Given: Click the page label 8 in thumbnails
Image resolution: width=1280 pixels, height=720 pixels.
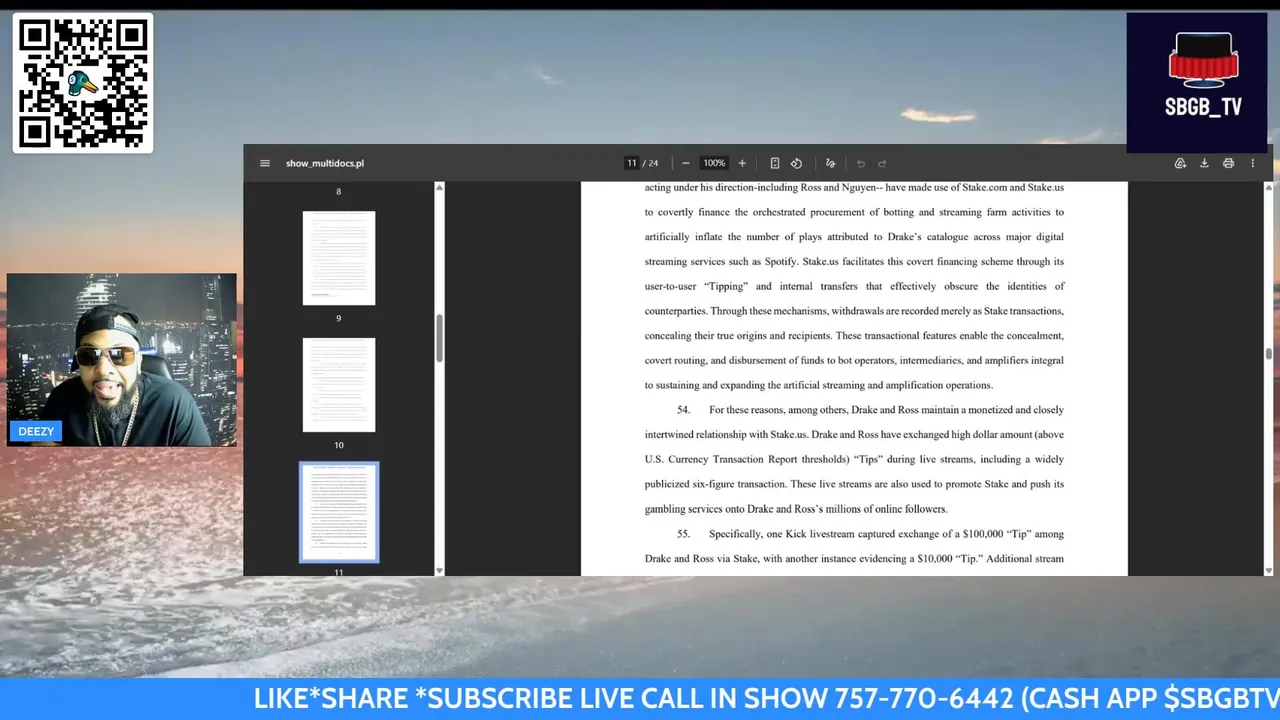Looking at the screenshot, I should click(339, 191).
